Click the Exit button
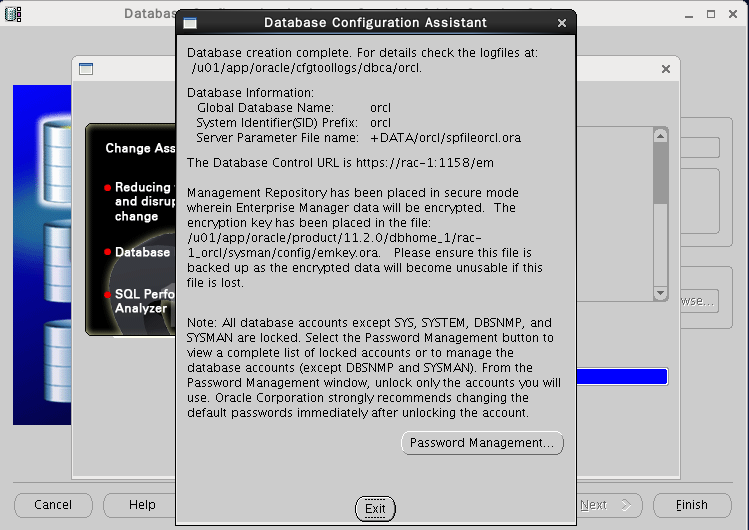The image size is (749, 530). pyautogui.click(x=375, y=508)
